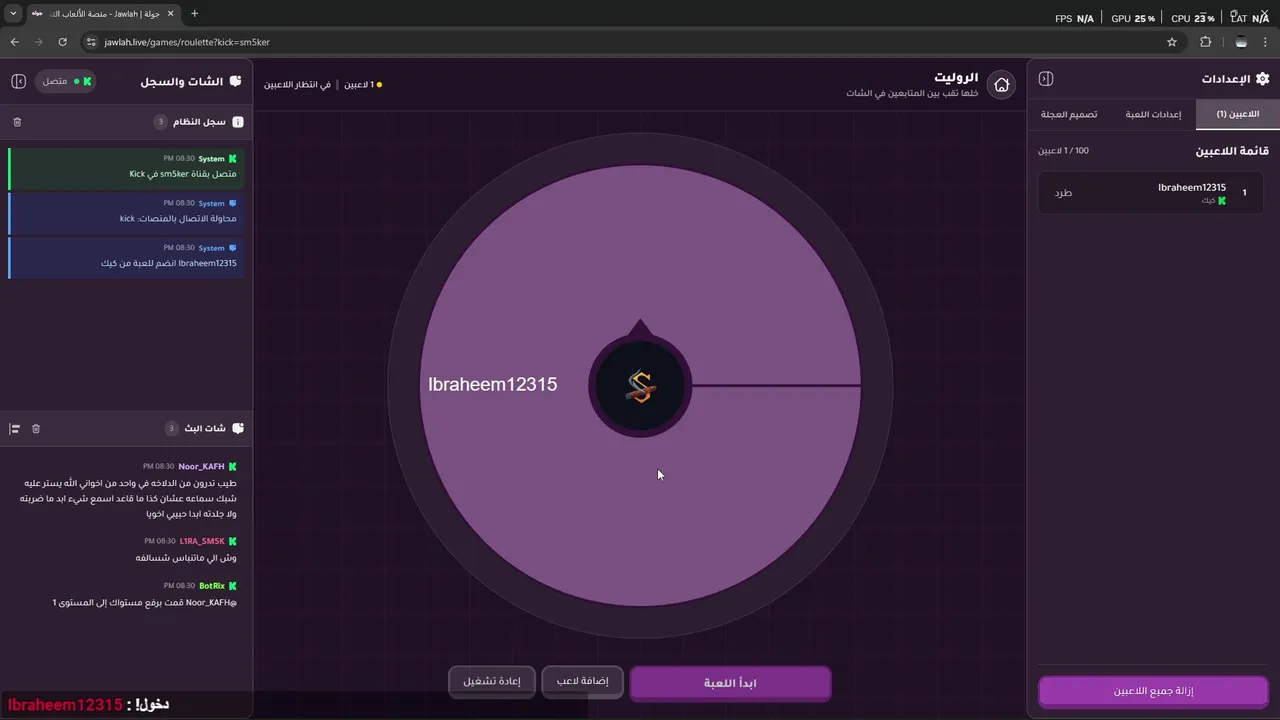This screenshot has width=1280, height=720.
Task: Open the tab search dropdown arrow
Action: 13,14
